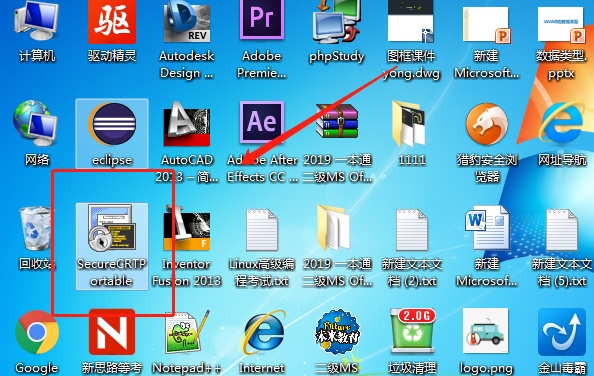Select the Linux高级编程考试.txt file
This screenshot has width=594, height=376.
[x=262, y=230]
